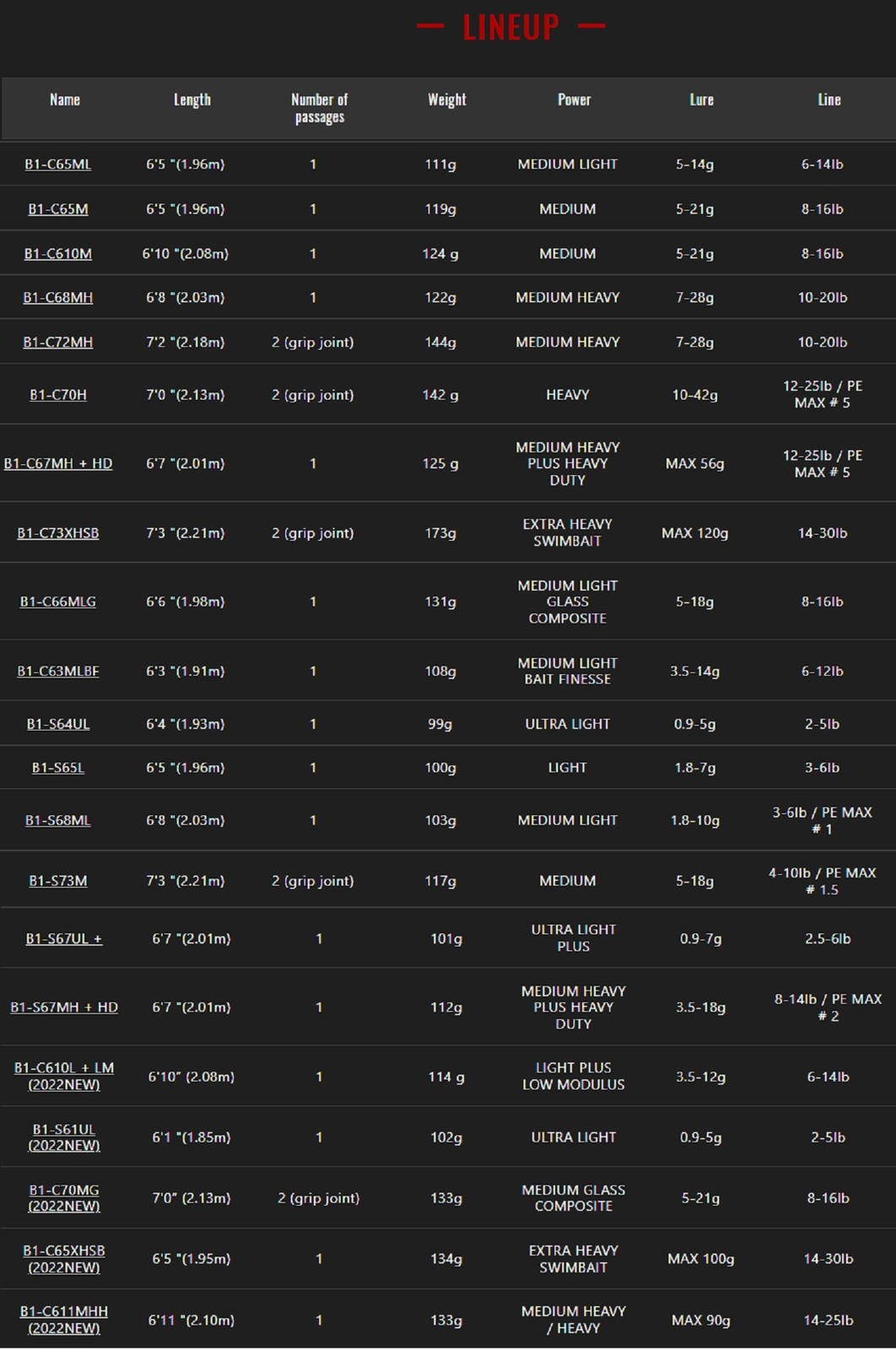
Task: Open the B1-C65M rod link
Action: 58,209
